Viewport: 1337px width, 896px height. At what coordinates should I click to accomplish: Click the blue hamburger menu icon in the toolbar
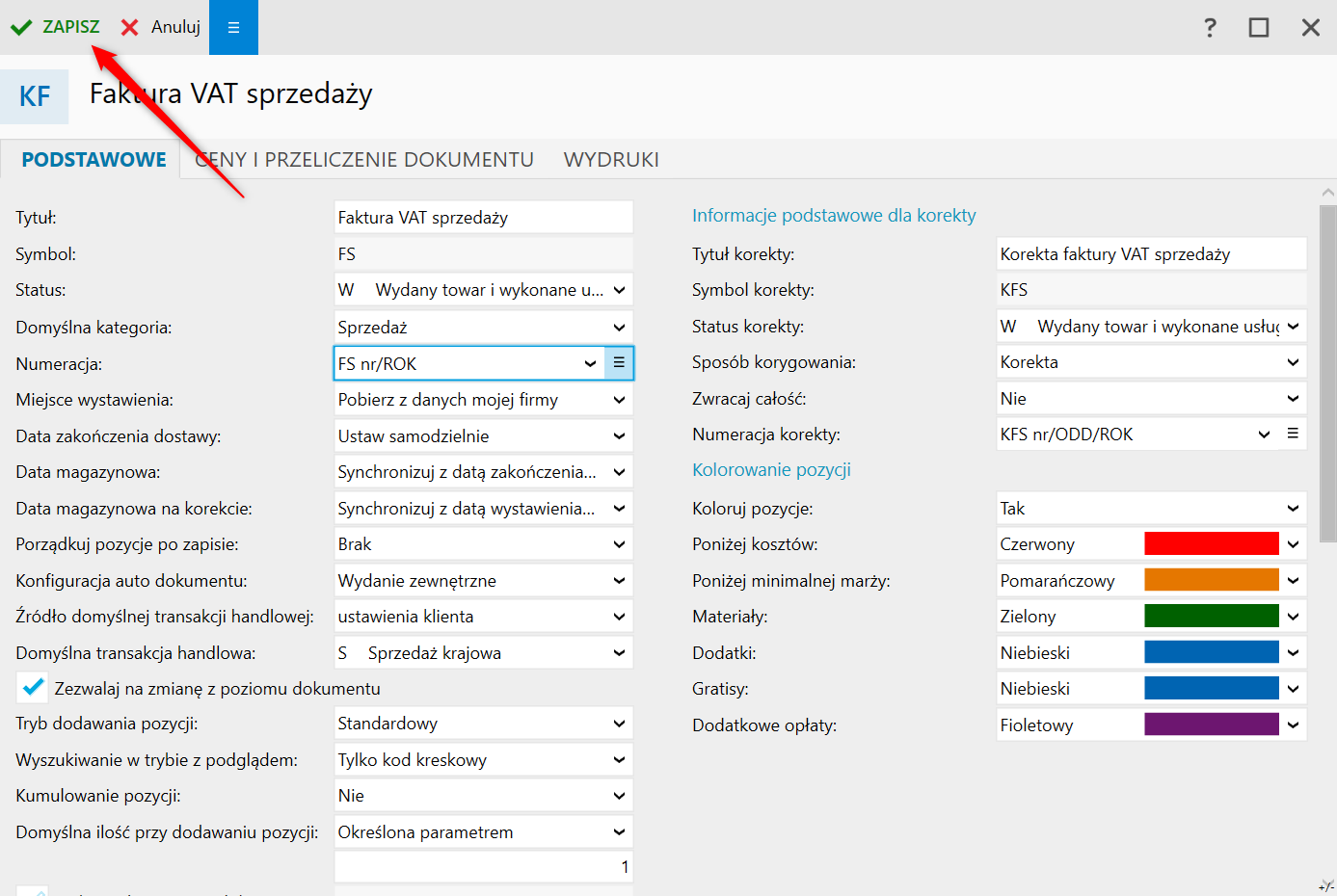point(233,27)
